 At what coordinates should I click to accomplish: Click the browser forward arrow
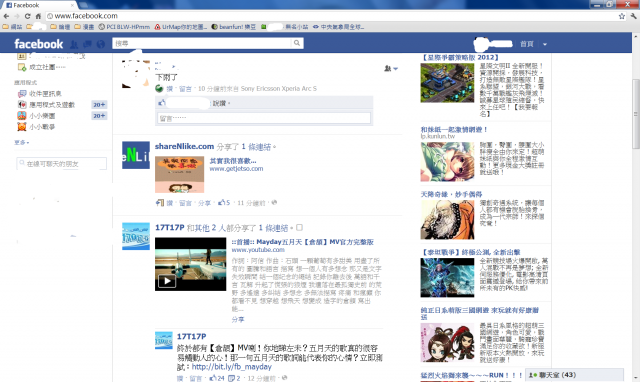[x=17, y=16]
